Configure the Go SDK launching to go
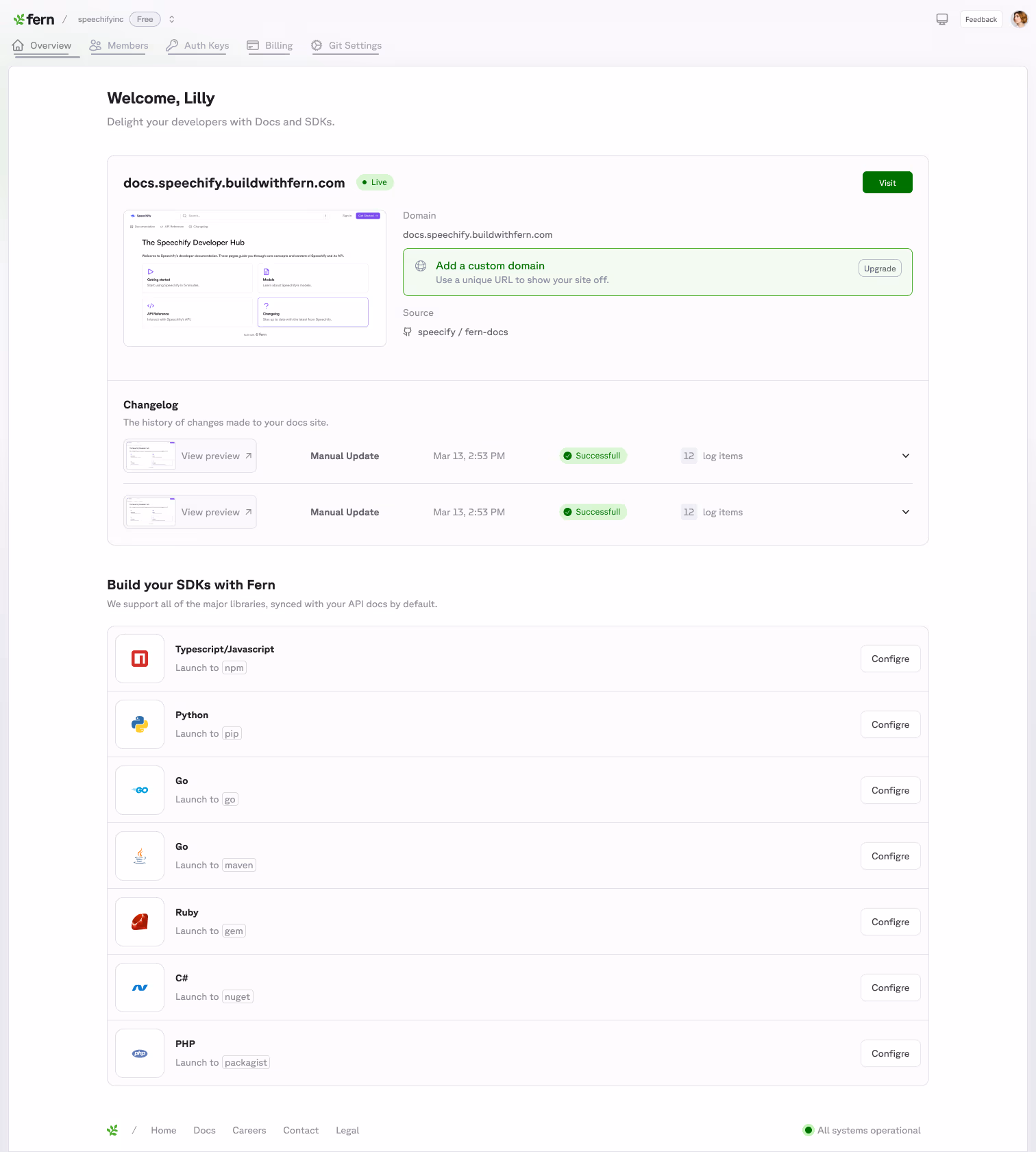 tap(890, 790)
